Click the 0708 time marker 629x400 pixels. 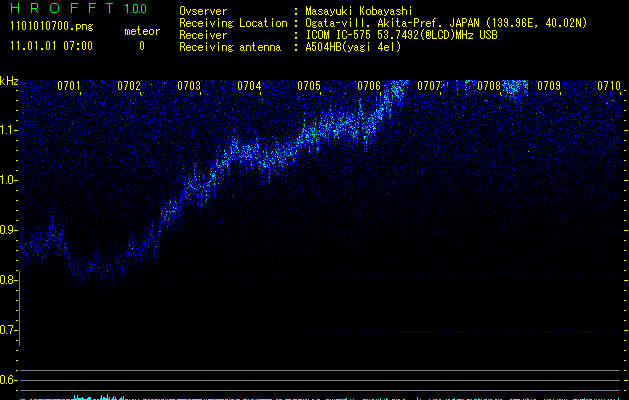(x=489, y=86)
